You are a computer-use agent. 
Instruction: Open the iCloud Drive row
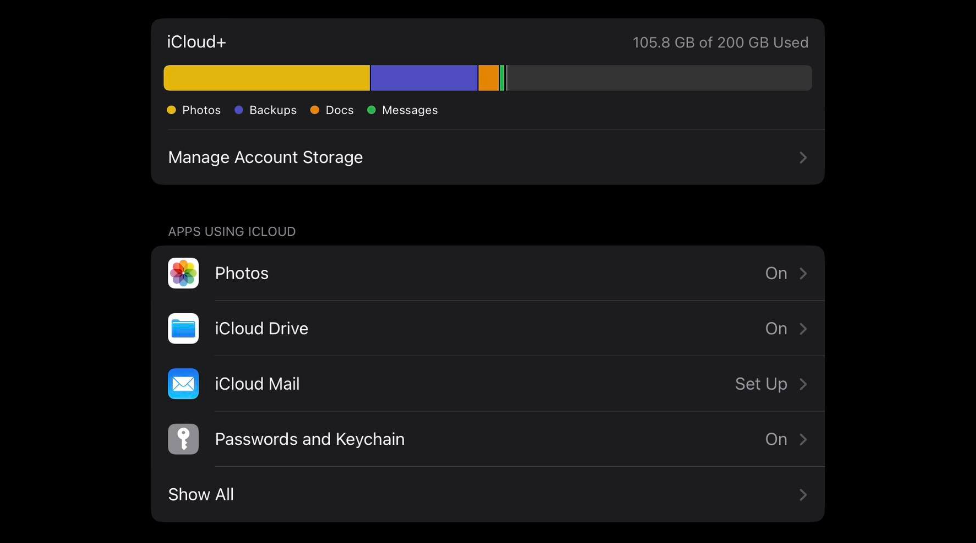(261, 328)
